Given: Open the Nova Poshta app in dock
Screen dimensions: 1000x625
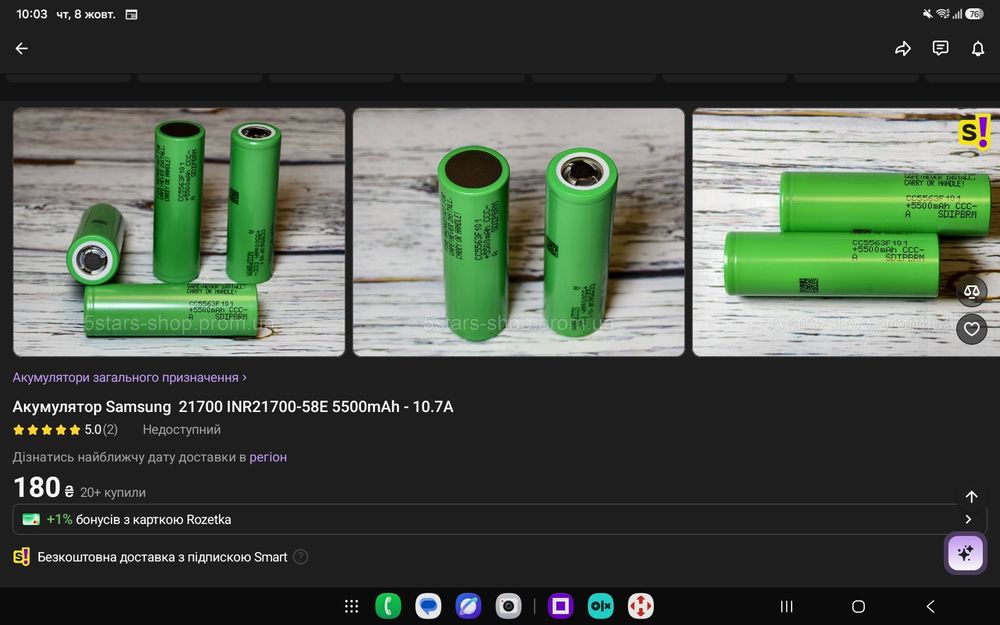Looking at the screenshot, I should pyautogui.click(x=641, y=606).
